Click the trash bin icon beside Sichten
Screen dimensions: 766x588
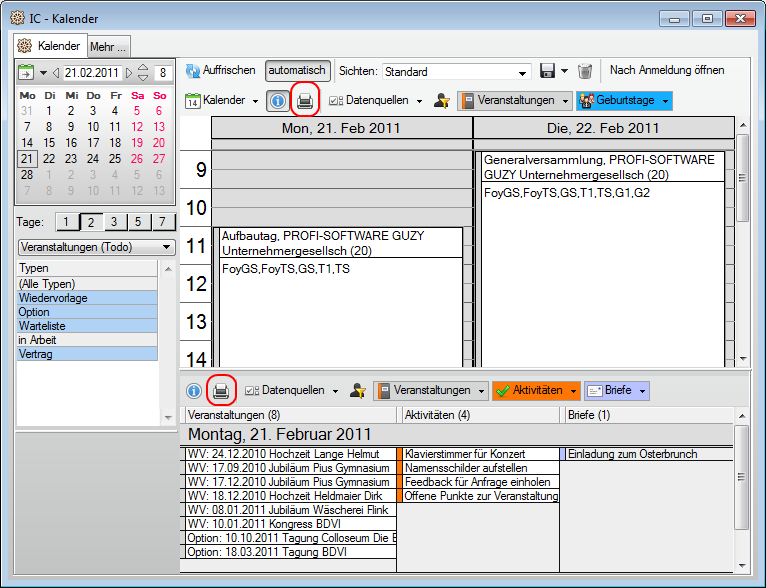586,71
